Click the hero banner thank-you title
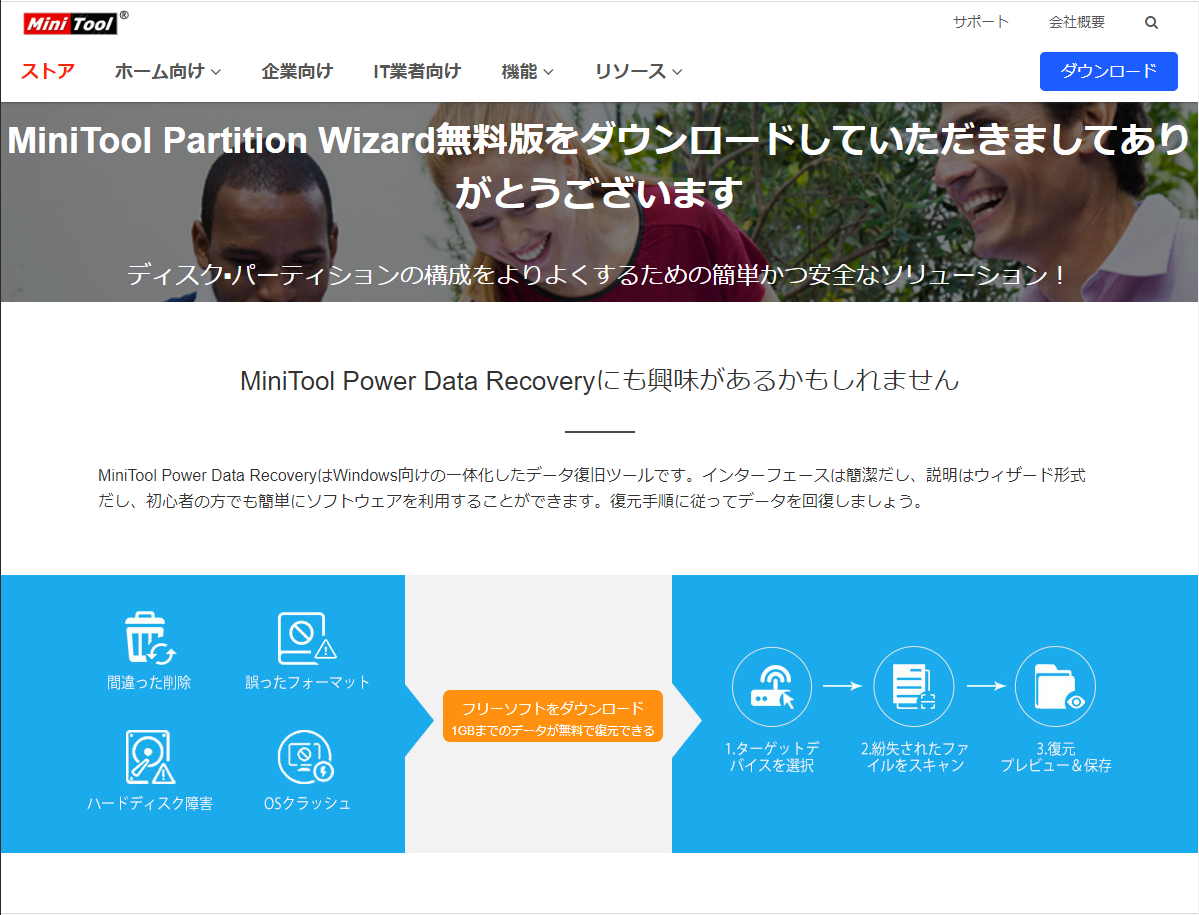 [600, 166]
